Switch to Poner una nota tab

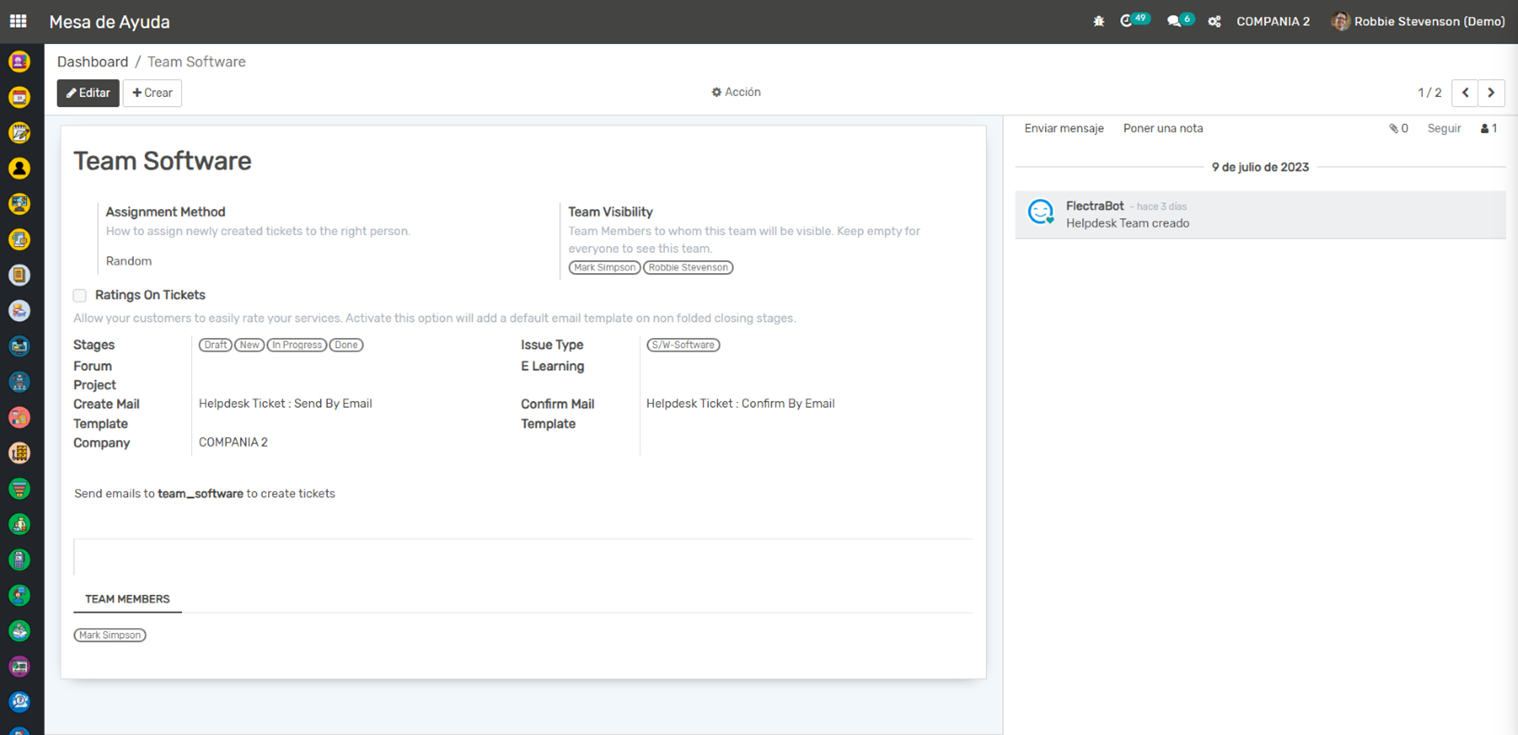1162,128
